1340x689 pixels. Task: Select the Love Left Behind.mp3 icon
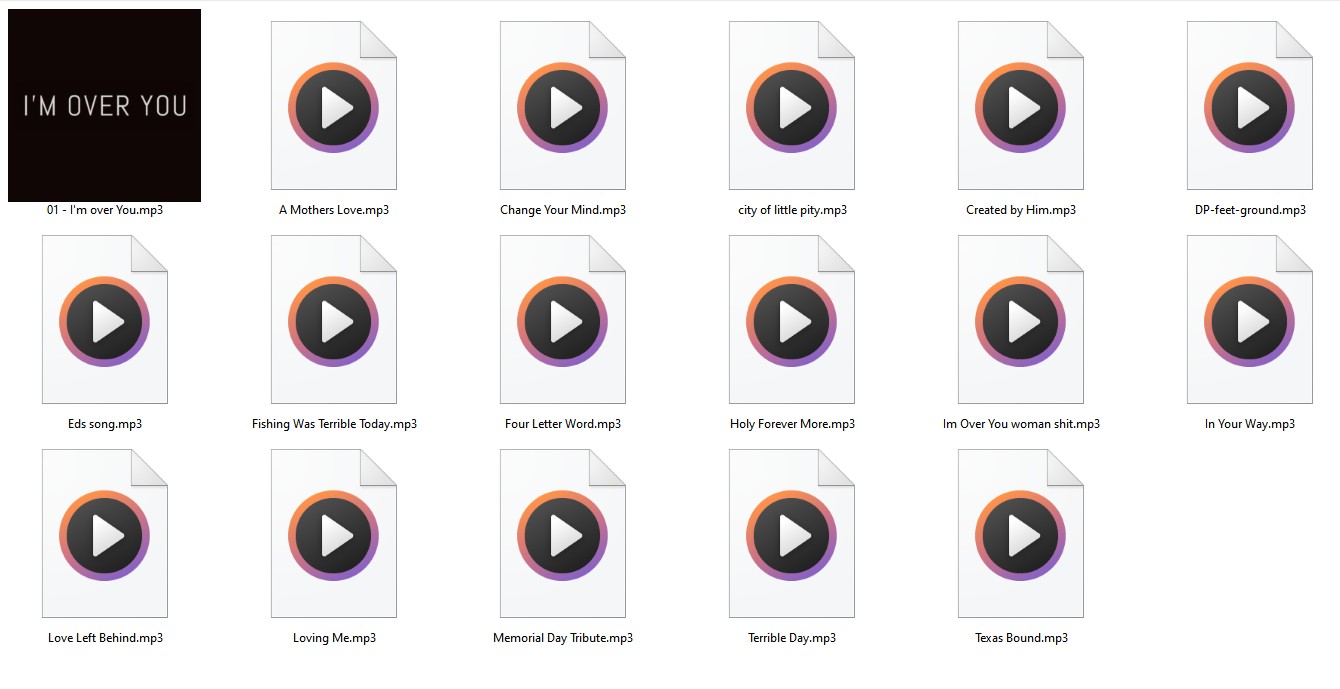[105, 534]
